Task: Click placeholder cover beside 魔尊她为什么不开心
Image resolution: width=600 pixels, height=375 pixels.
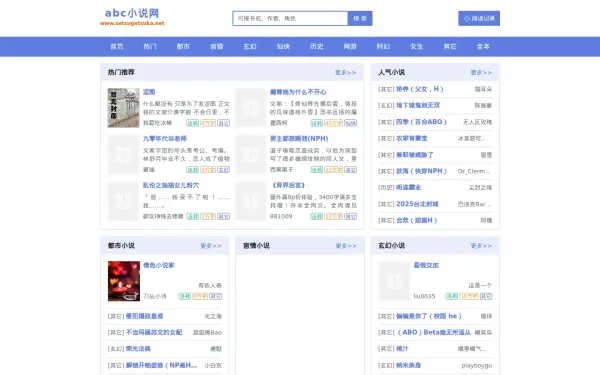Action: point(251,108)
